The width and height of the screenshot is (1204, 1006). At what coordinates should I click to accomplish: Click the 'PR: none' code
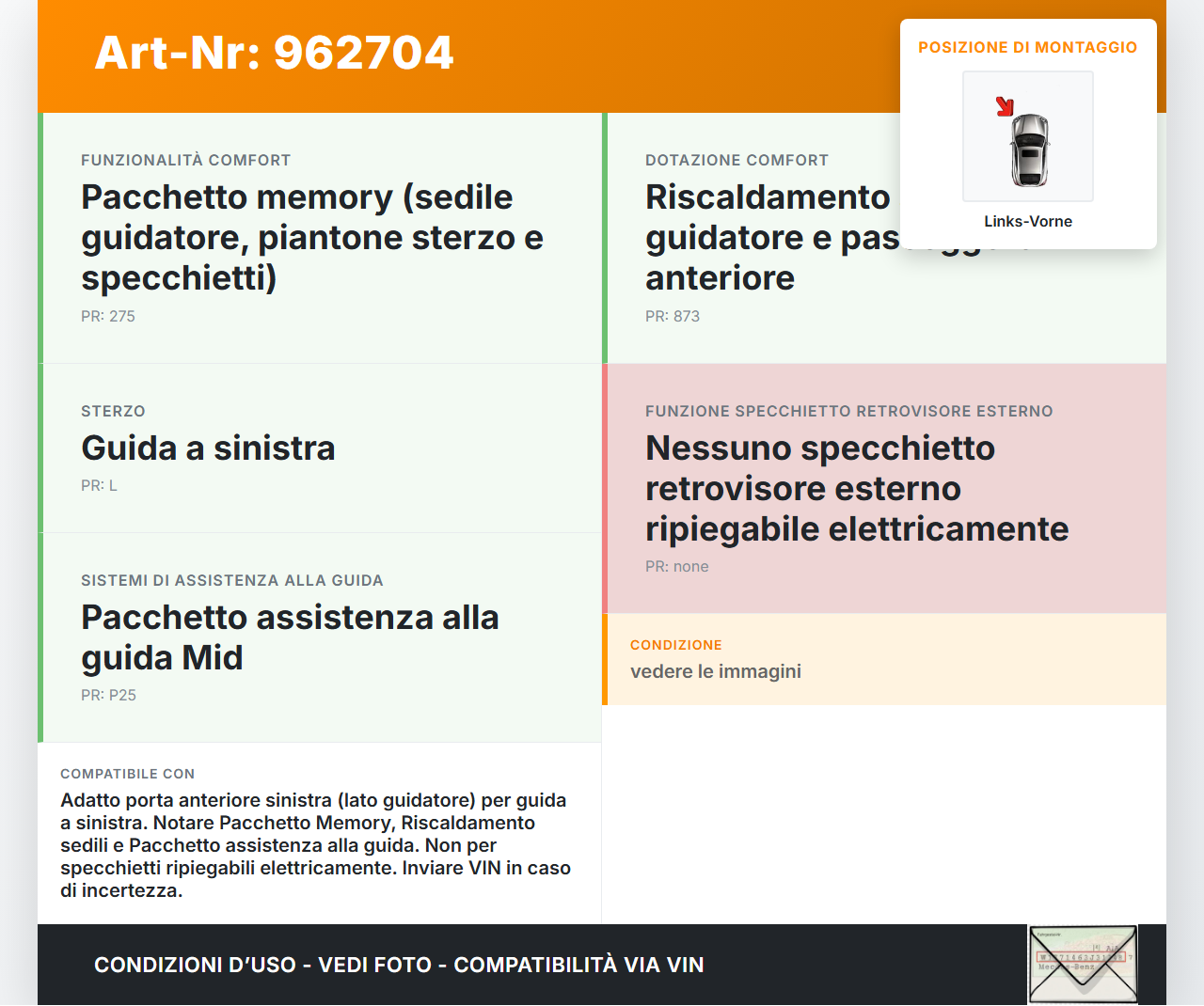coord(677,566)
